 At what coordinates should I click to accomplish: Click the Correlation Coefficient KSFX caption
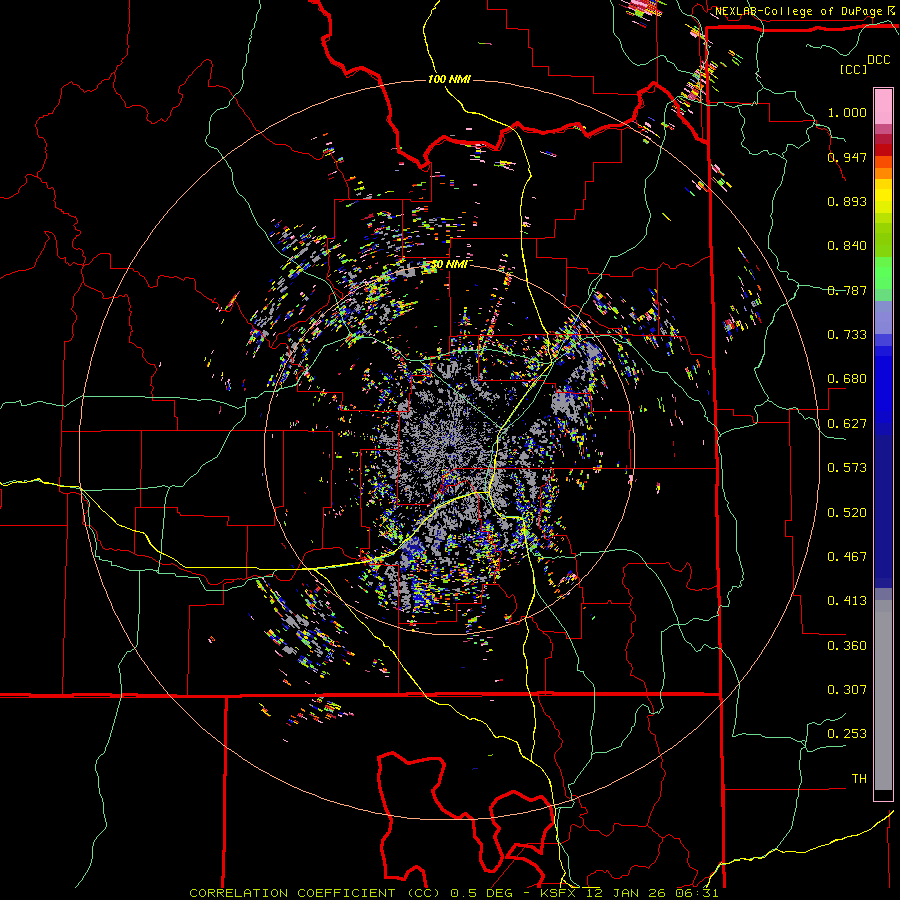[453, 893]
